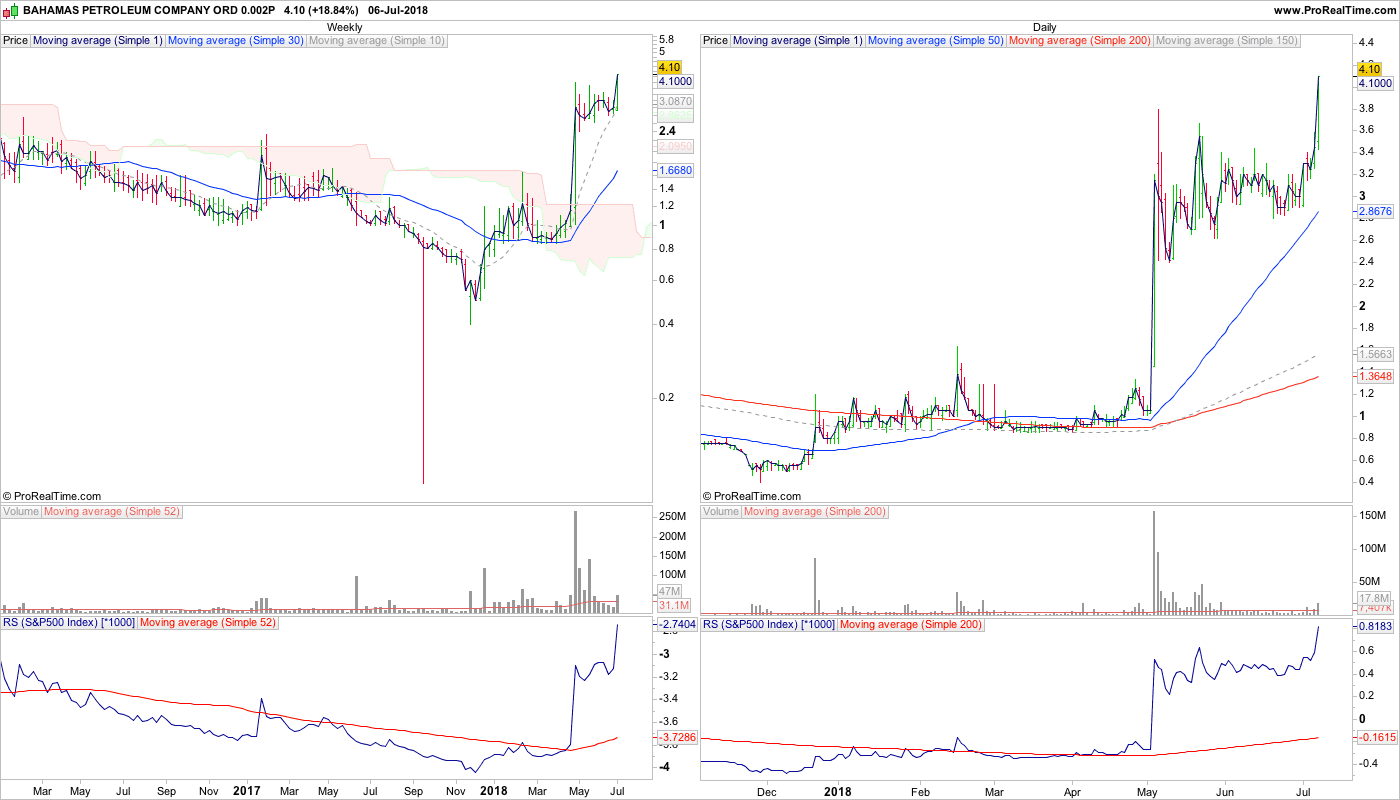Screen dimensions: 1400x800
Task: Click the Daily chart title
Action: pyautogui.click(x=1045, y=27)
